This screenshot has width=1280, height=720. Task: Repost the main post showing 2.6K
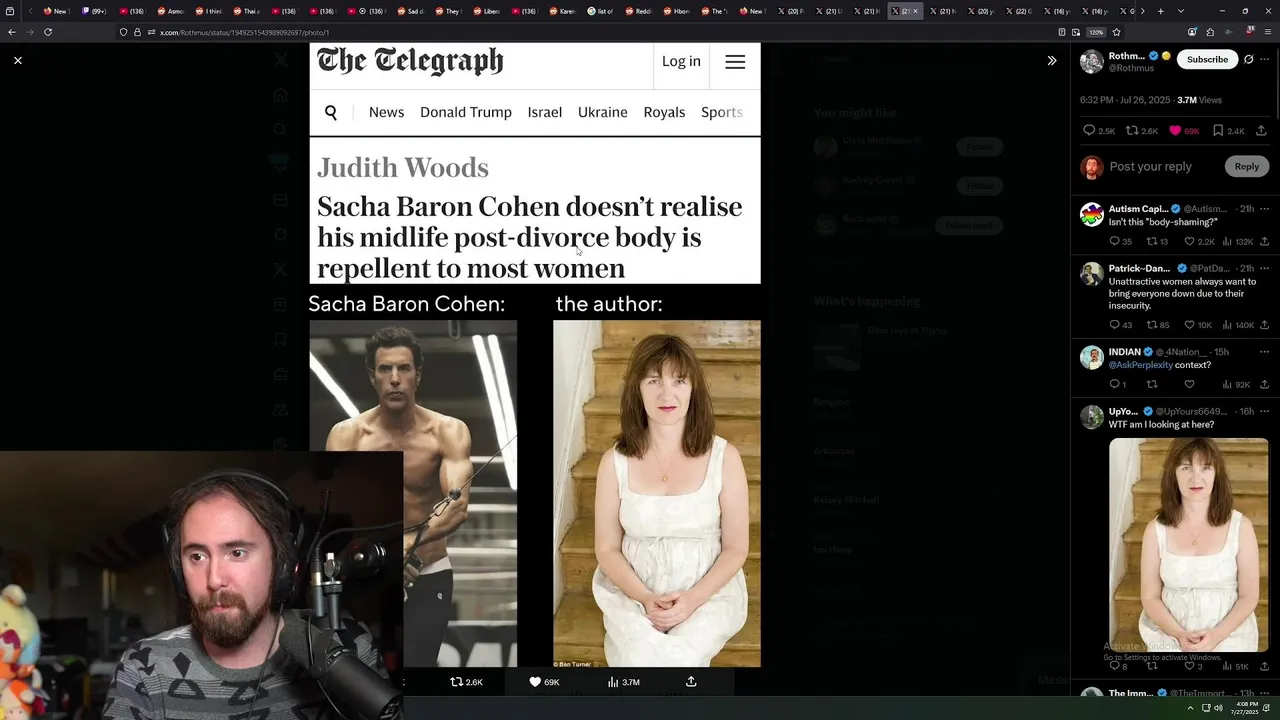click(x=1142, y=131)
